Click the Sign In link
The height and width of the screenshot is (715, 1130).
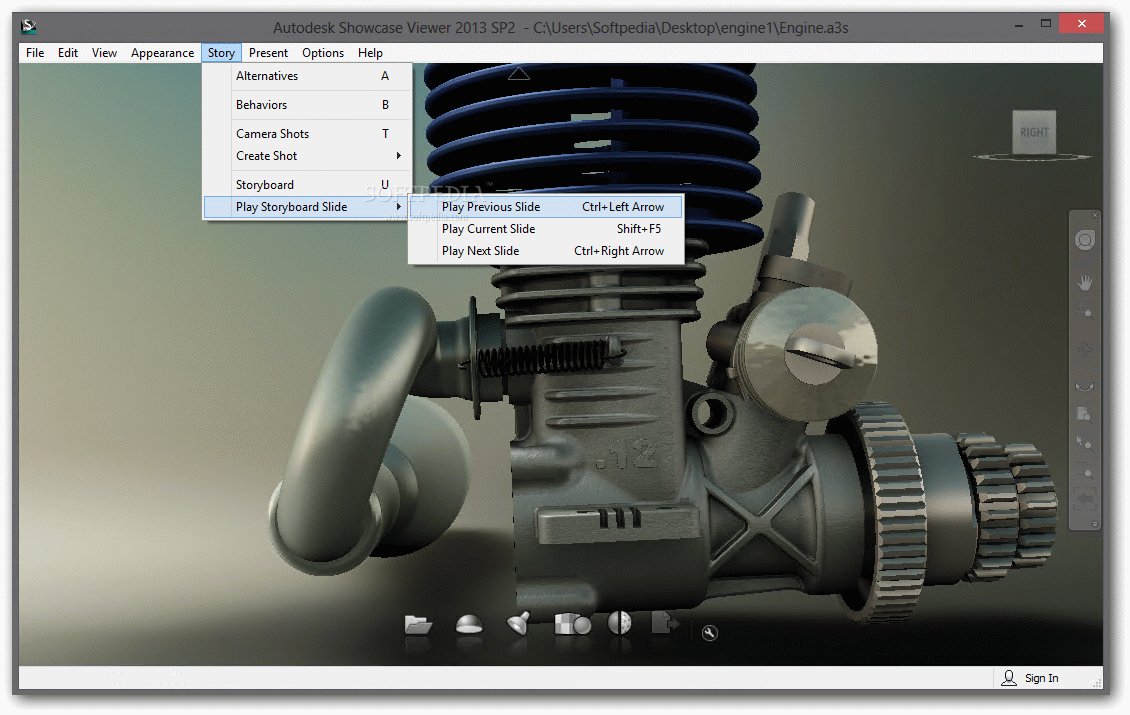(1041, 678)
